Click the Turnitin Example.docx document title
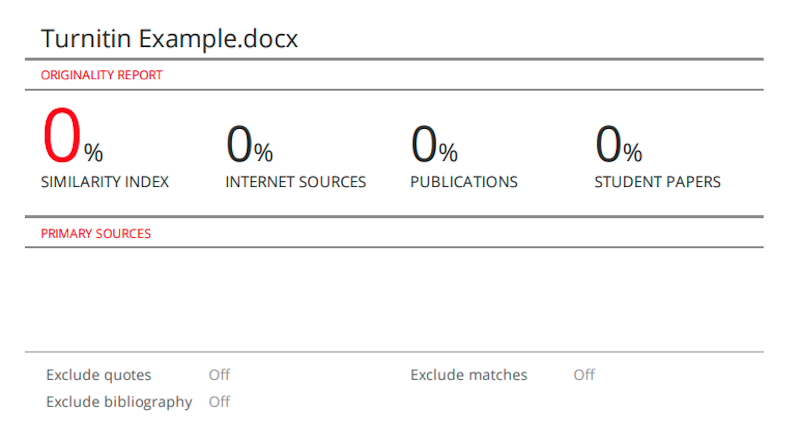This screenshot has height=440, width=800. (169, 39)
